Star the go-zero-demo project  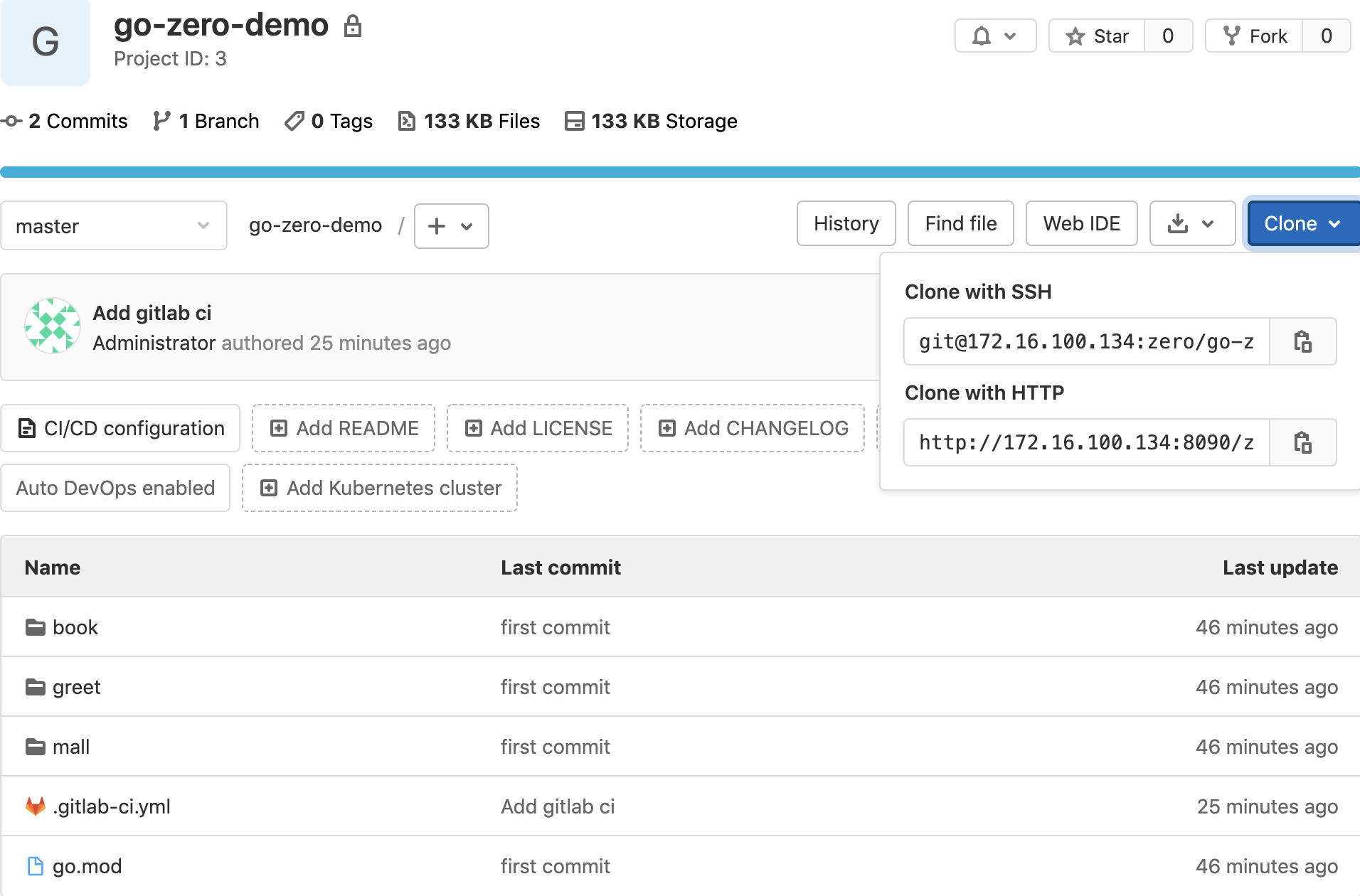1097,36
